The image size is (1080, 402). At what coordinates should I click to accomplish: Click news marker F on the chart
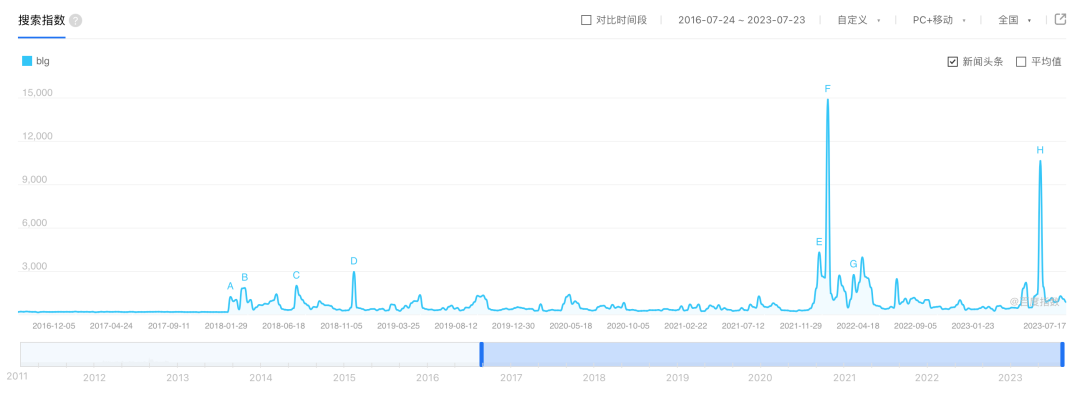point(827,89)
